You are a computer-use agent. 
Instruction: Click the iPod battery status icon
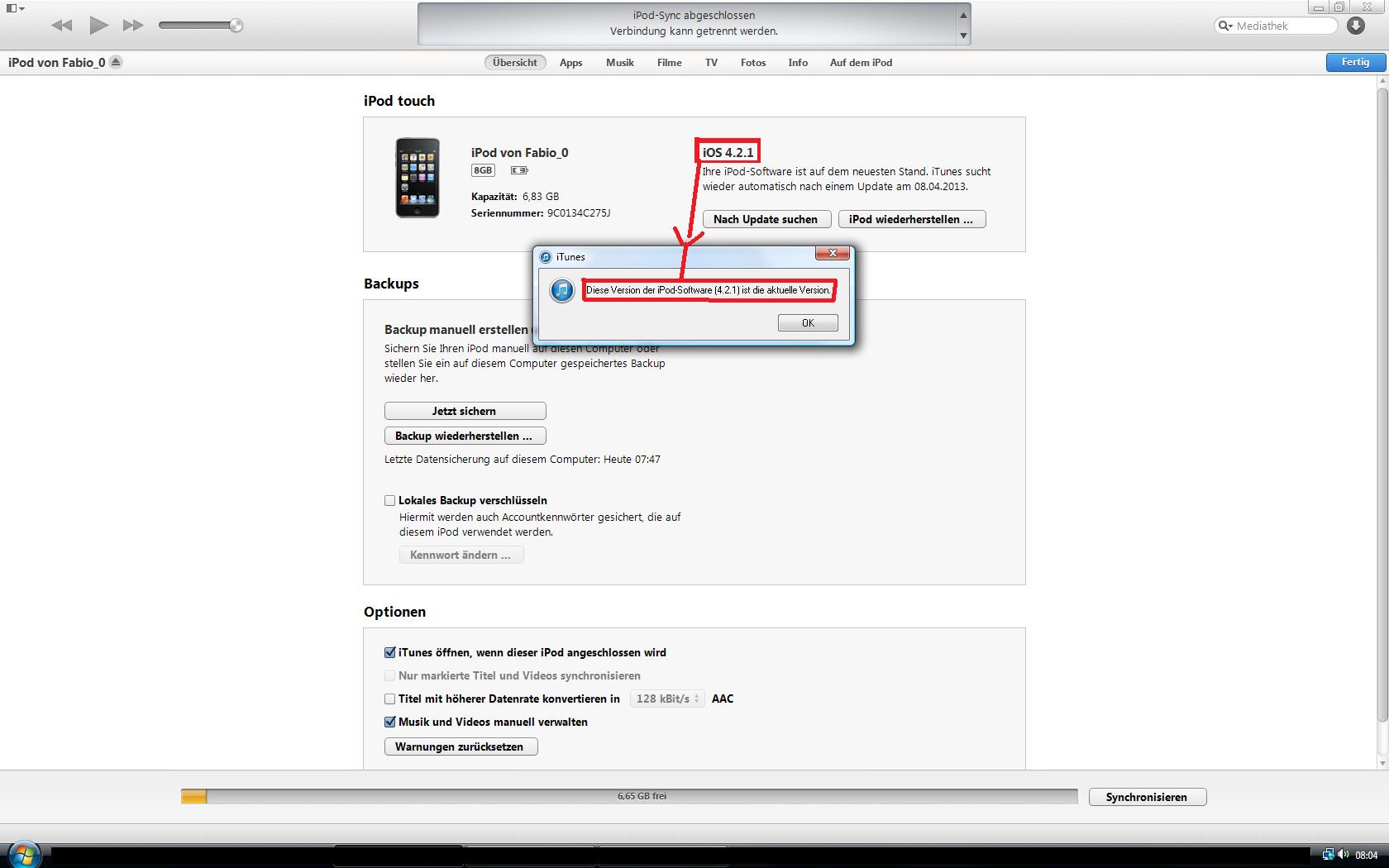pos(518,170)
